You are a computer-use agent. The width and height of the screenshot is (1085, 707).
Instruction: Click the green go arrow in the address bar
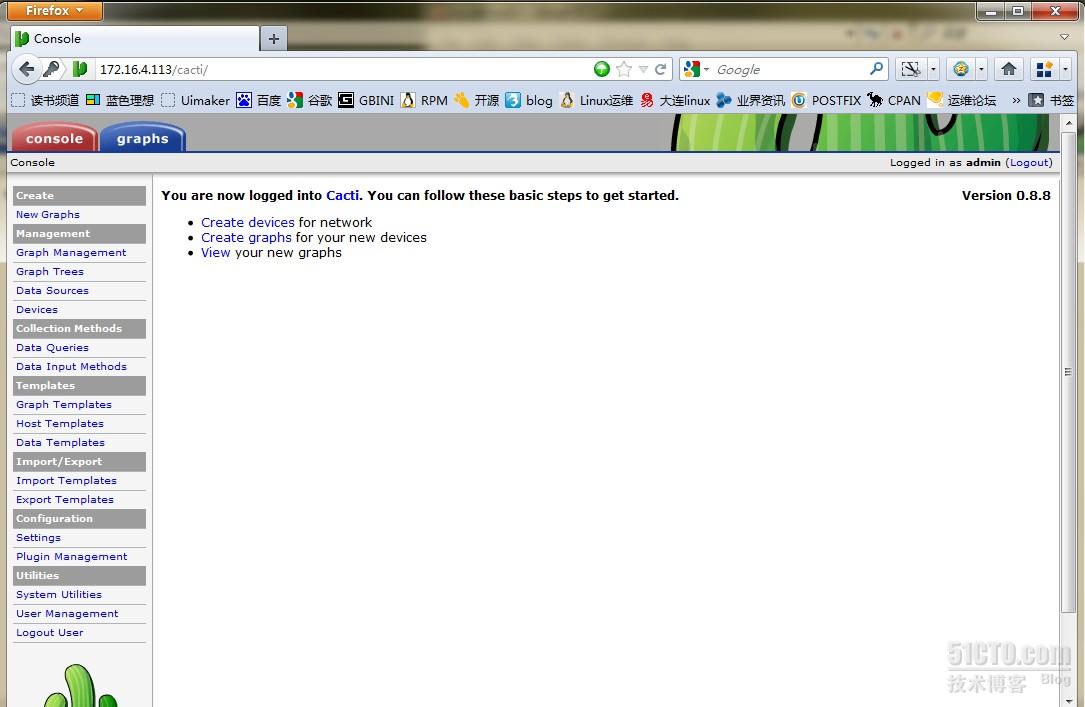602,69
